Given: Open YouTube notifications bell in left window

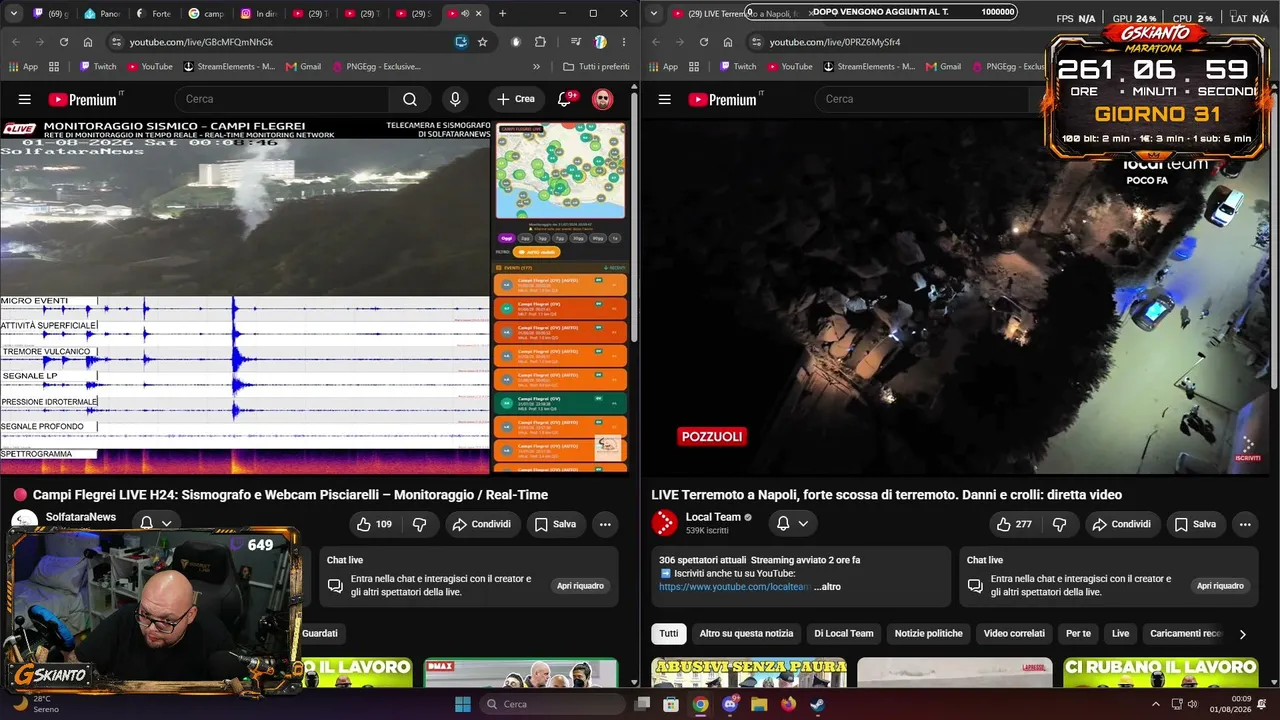Looking at the screenshot, I should point(565,99).
